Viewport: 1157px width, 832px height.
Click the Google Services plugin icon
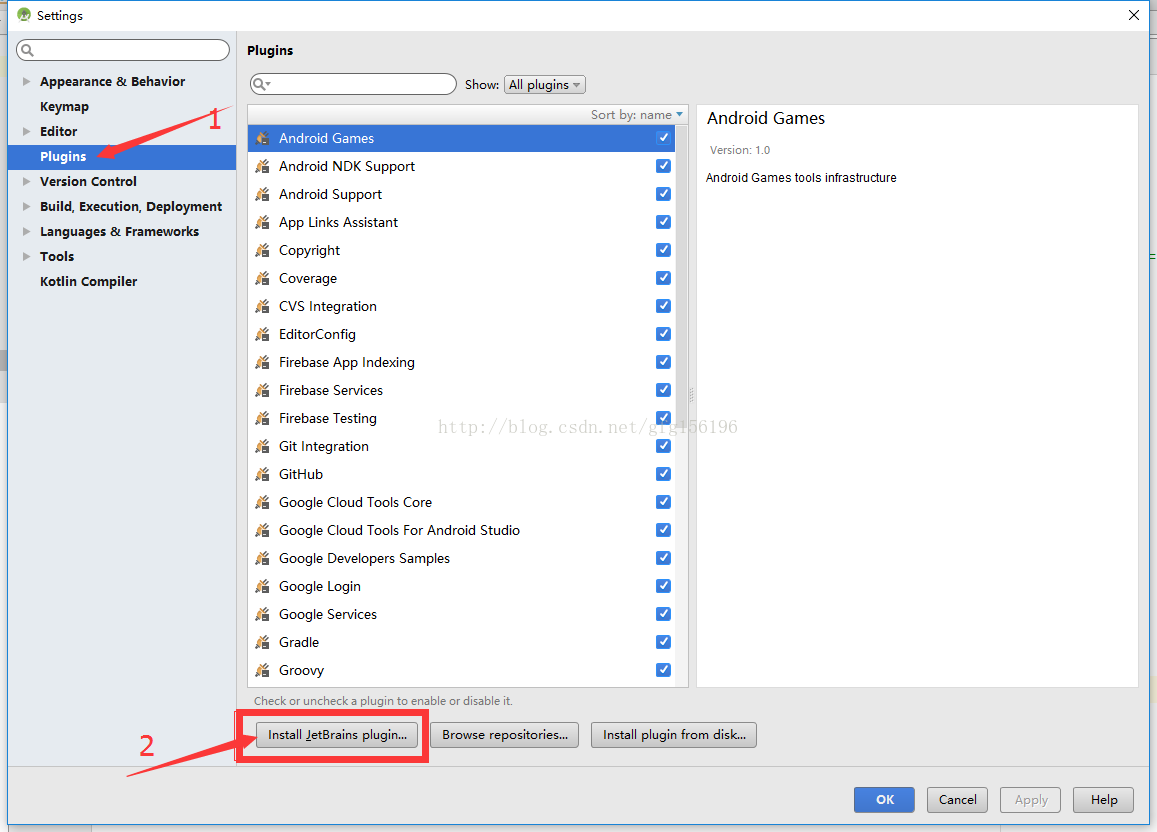point(262,614)
